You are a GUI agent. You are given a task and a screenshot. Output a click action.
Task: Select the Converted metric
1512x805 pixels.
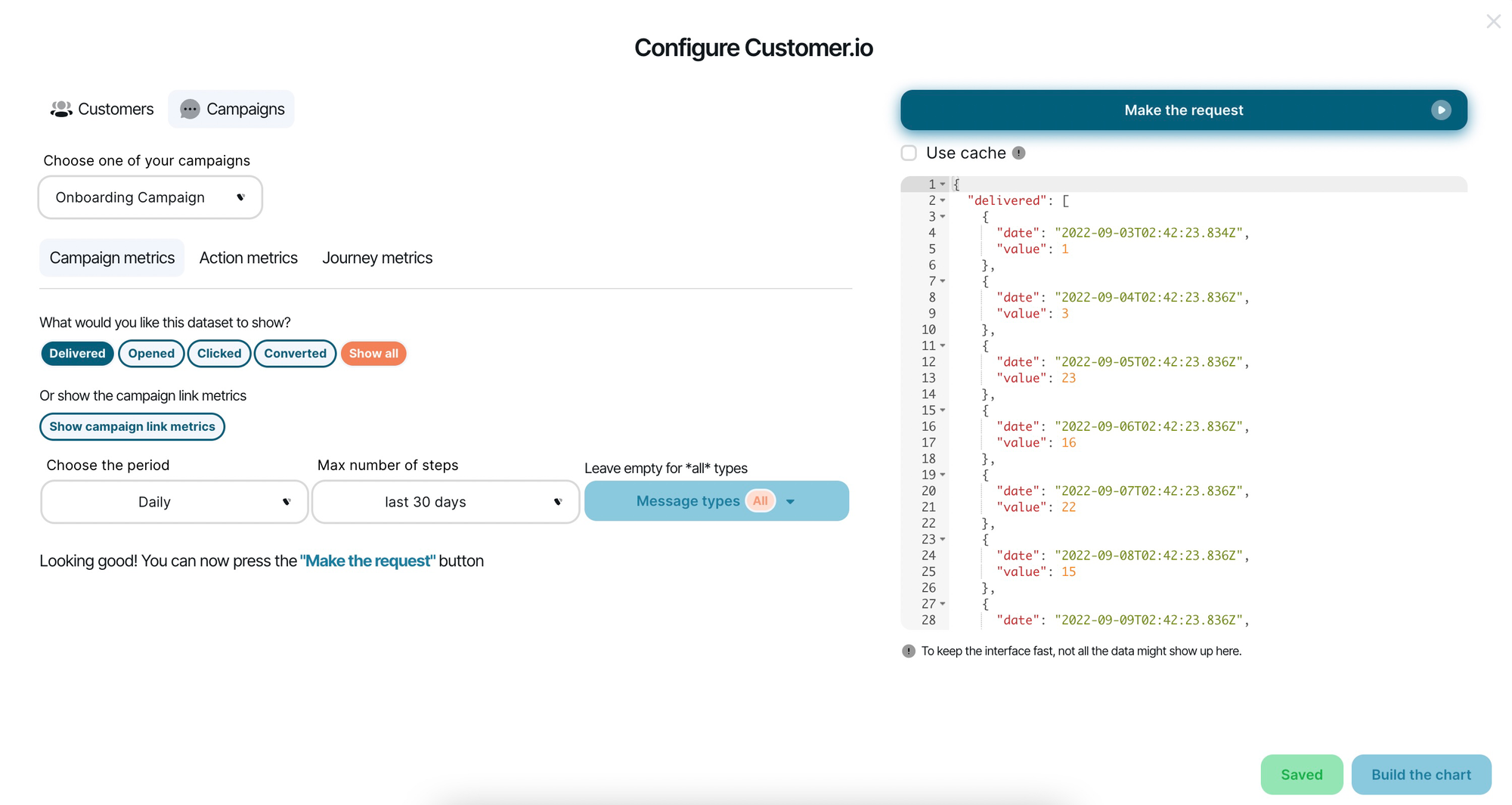(x=295, y=353)
